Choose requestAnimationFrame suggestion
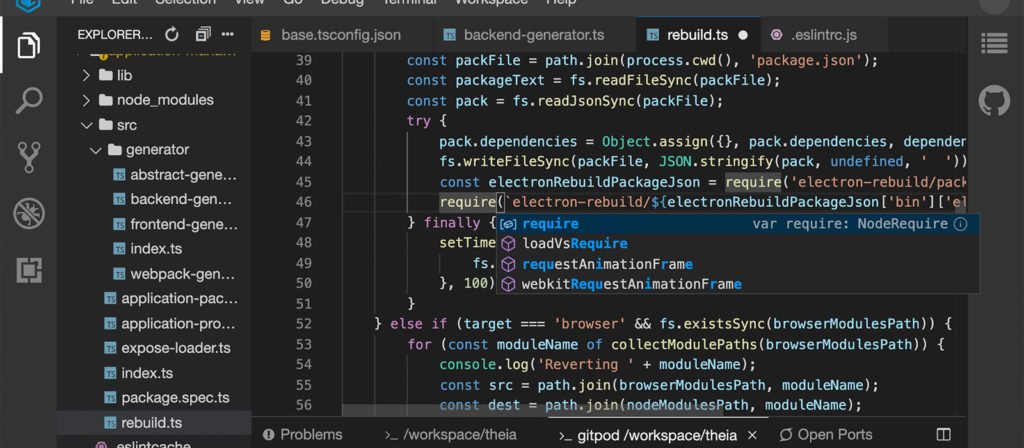This screenshot has width=1024, height=448. [x=737, y=264]
